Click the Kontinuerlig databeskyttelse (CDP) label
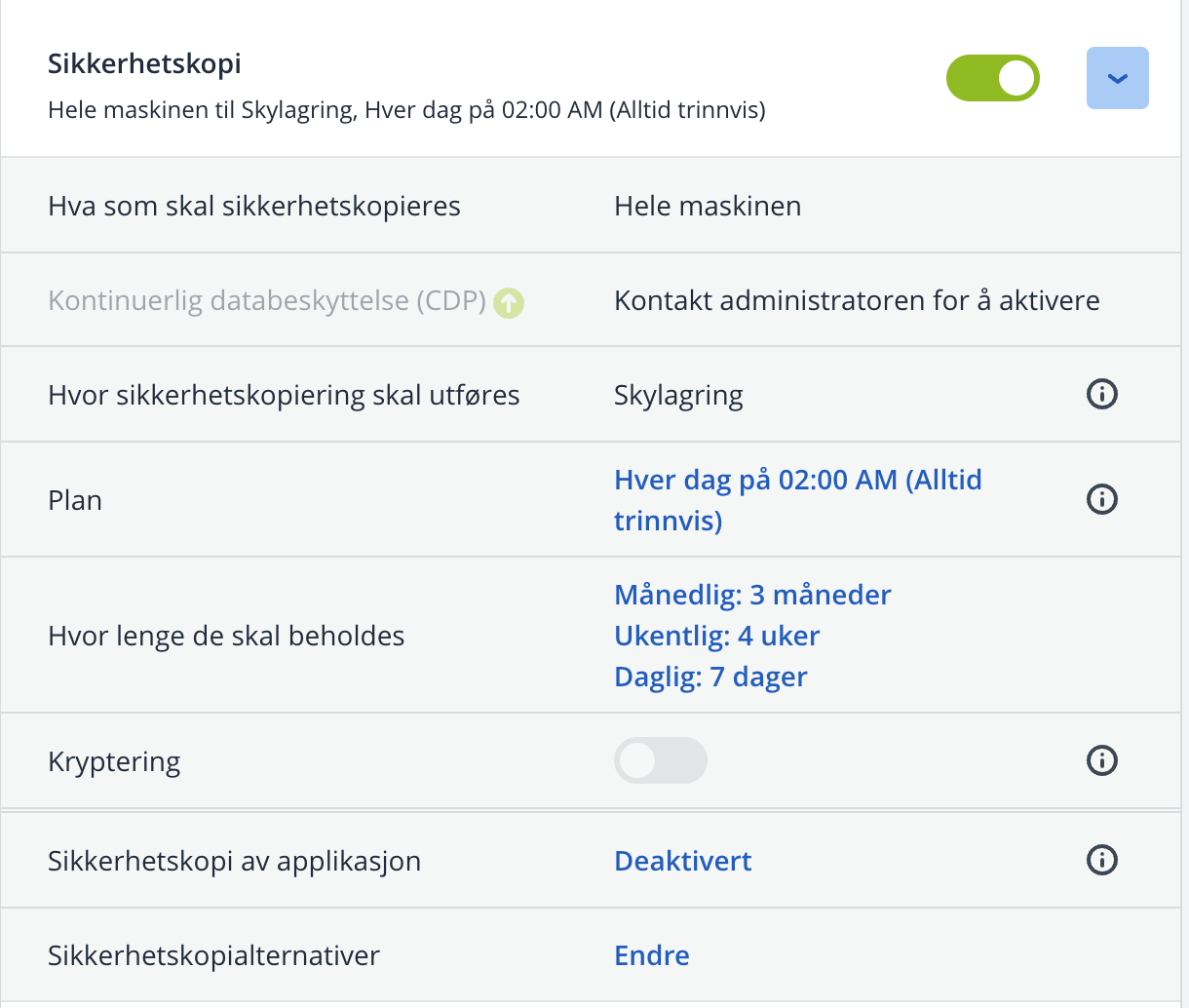Screen dimensions: 1189x1008 (267, 300)
